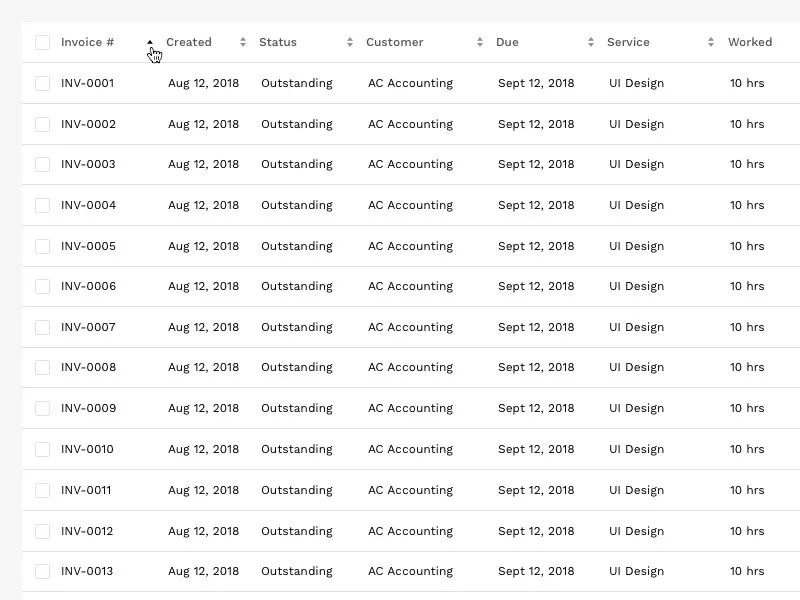Click Outstanding status of INV-0001
800x600 pixels.
click(x=297, y=83)
